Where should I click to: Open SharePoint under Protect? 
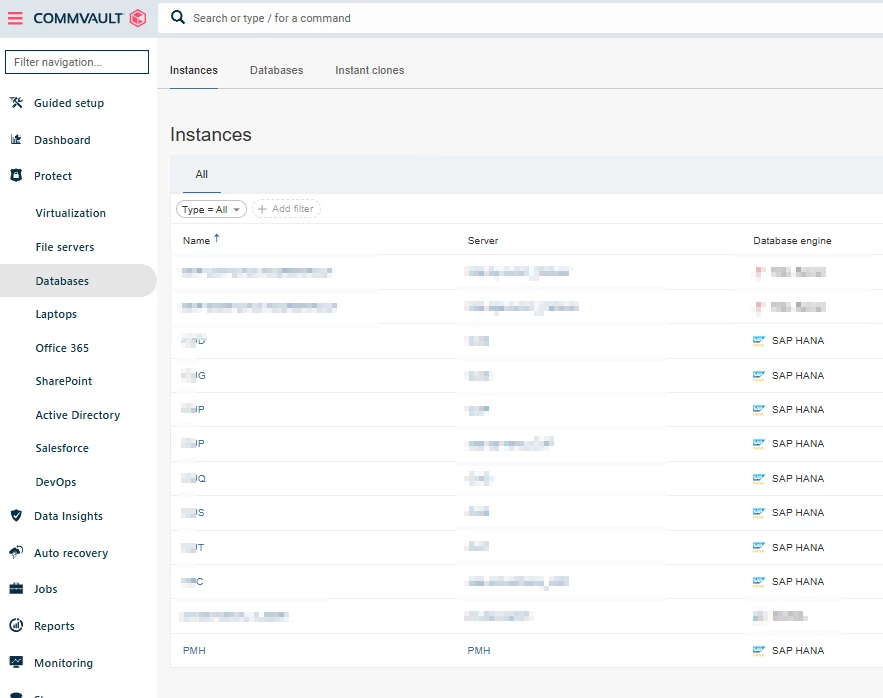coord(64,381)
